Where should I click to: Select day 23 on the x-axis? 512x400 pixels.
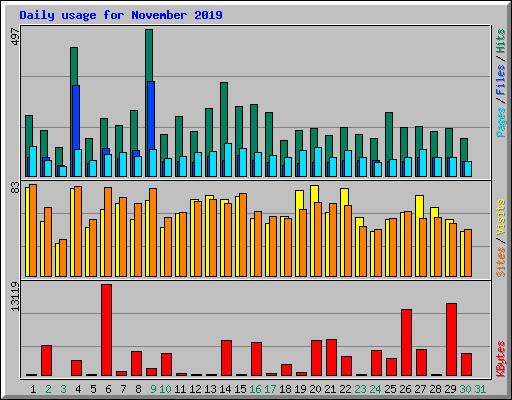tap(360, 389)
